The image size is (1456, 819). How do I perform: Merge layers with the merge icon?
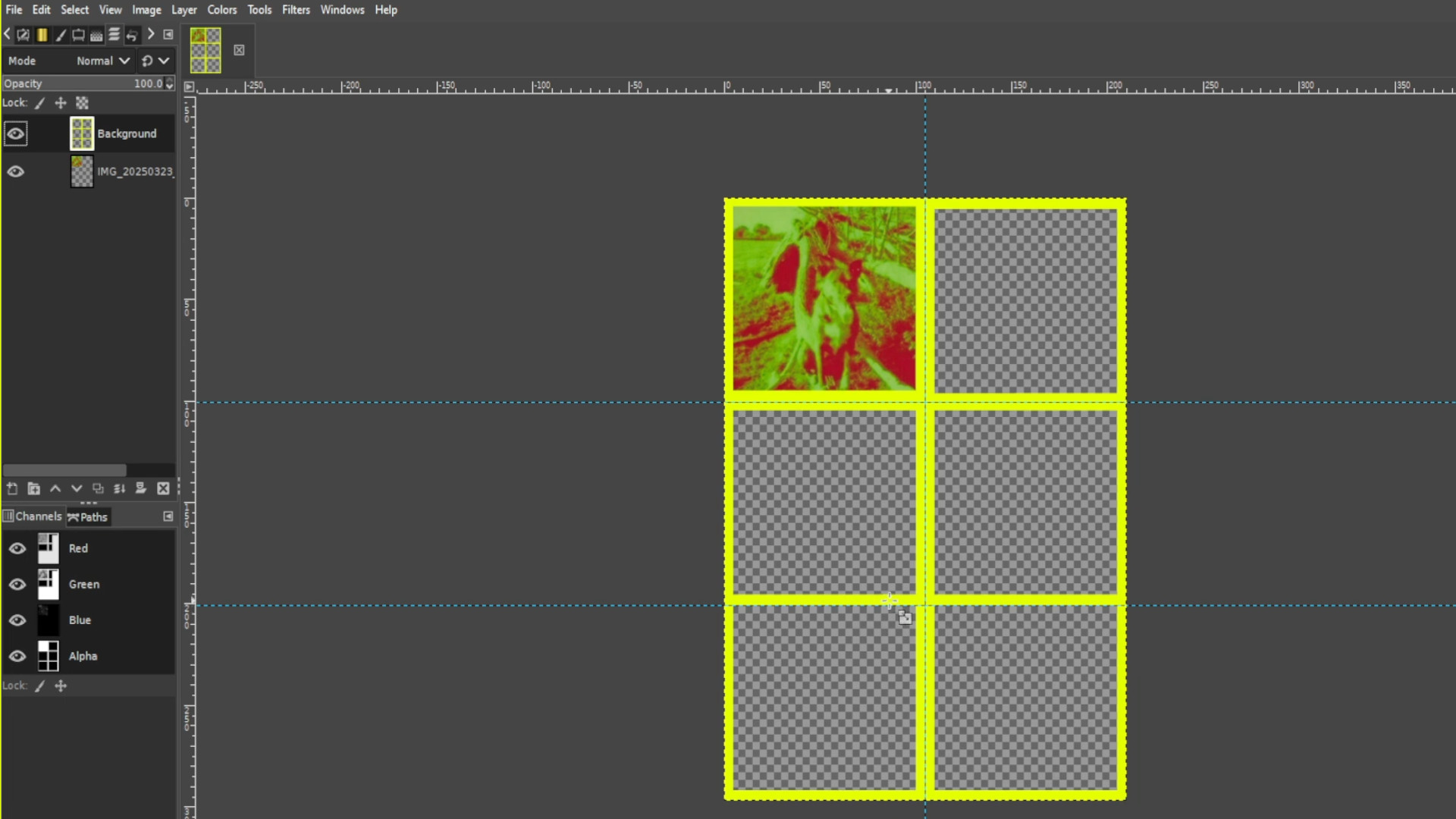(x=119, y=488)
